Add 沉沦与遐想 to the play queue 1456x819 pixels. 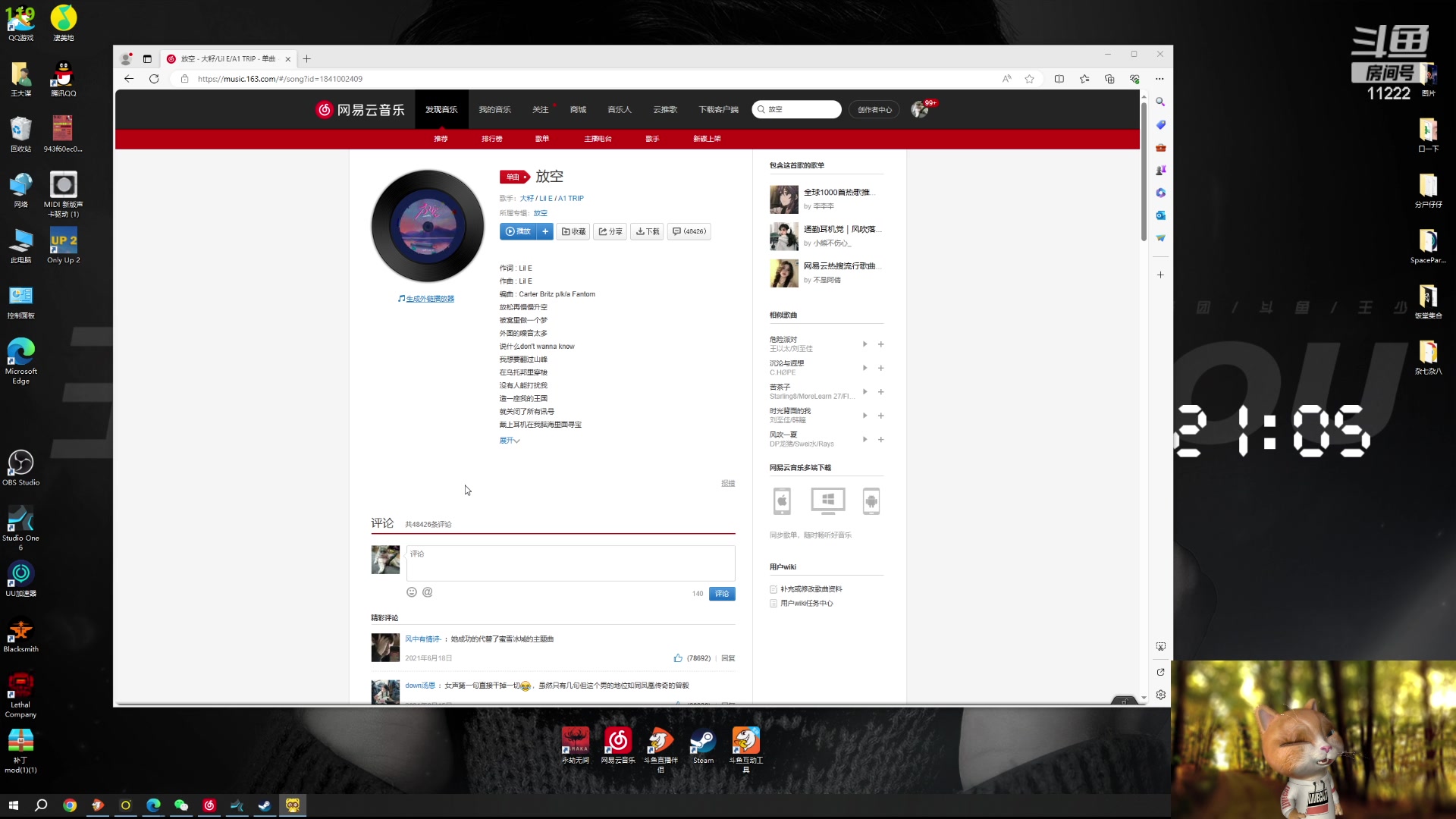880,369
